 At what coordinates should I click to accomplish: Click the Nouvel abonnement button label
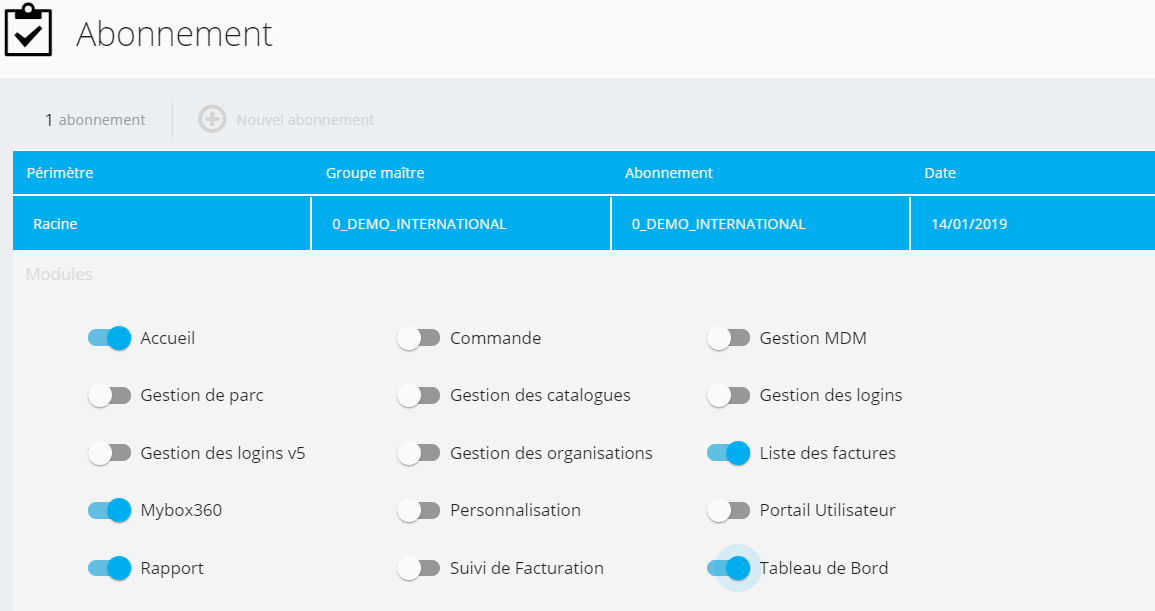[x=305, y=120]
